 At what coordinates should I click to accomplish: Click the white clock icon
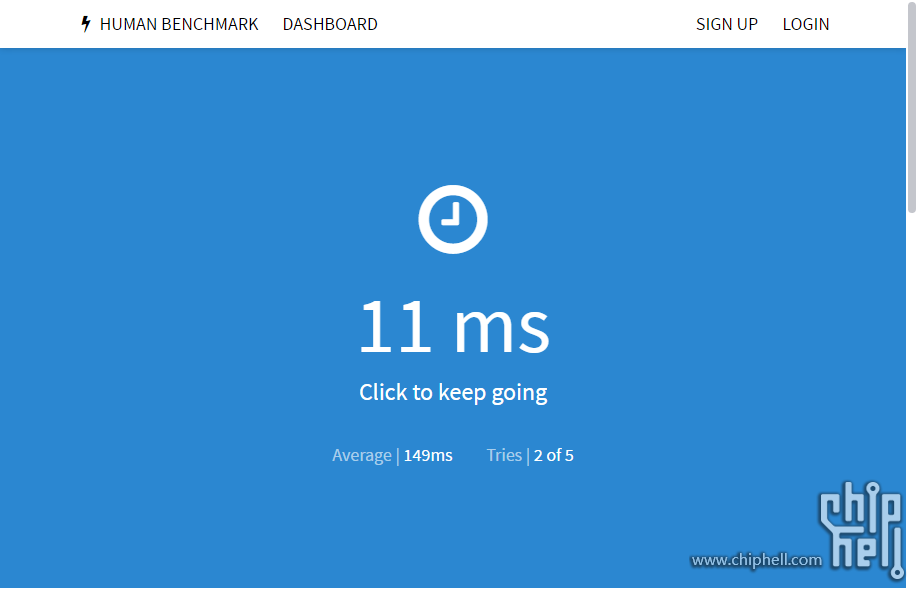pos(453,219)
